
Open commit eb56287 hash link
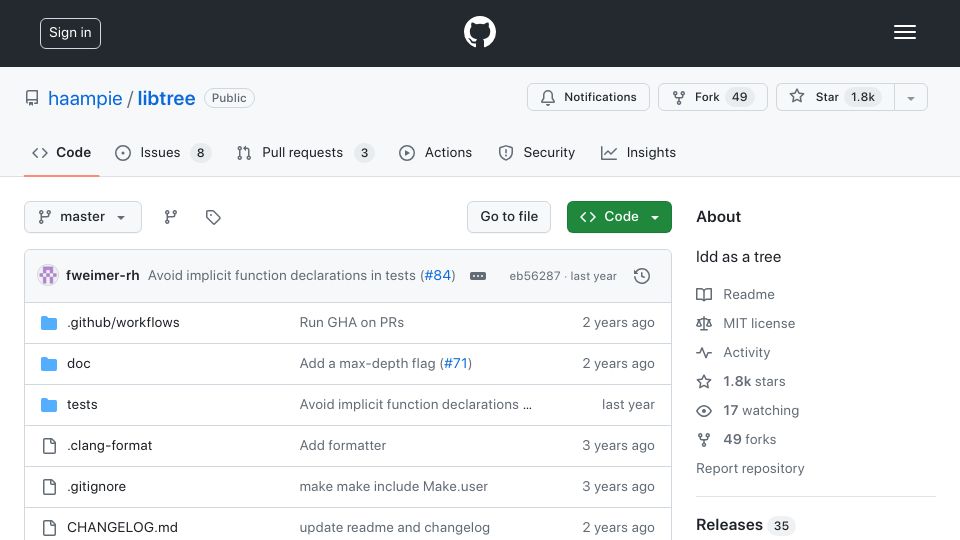click(x=534, y=276)
